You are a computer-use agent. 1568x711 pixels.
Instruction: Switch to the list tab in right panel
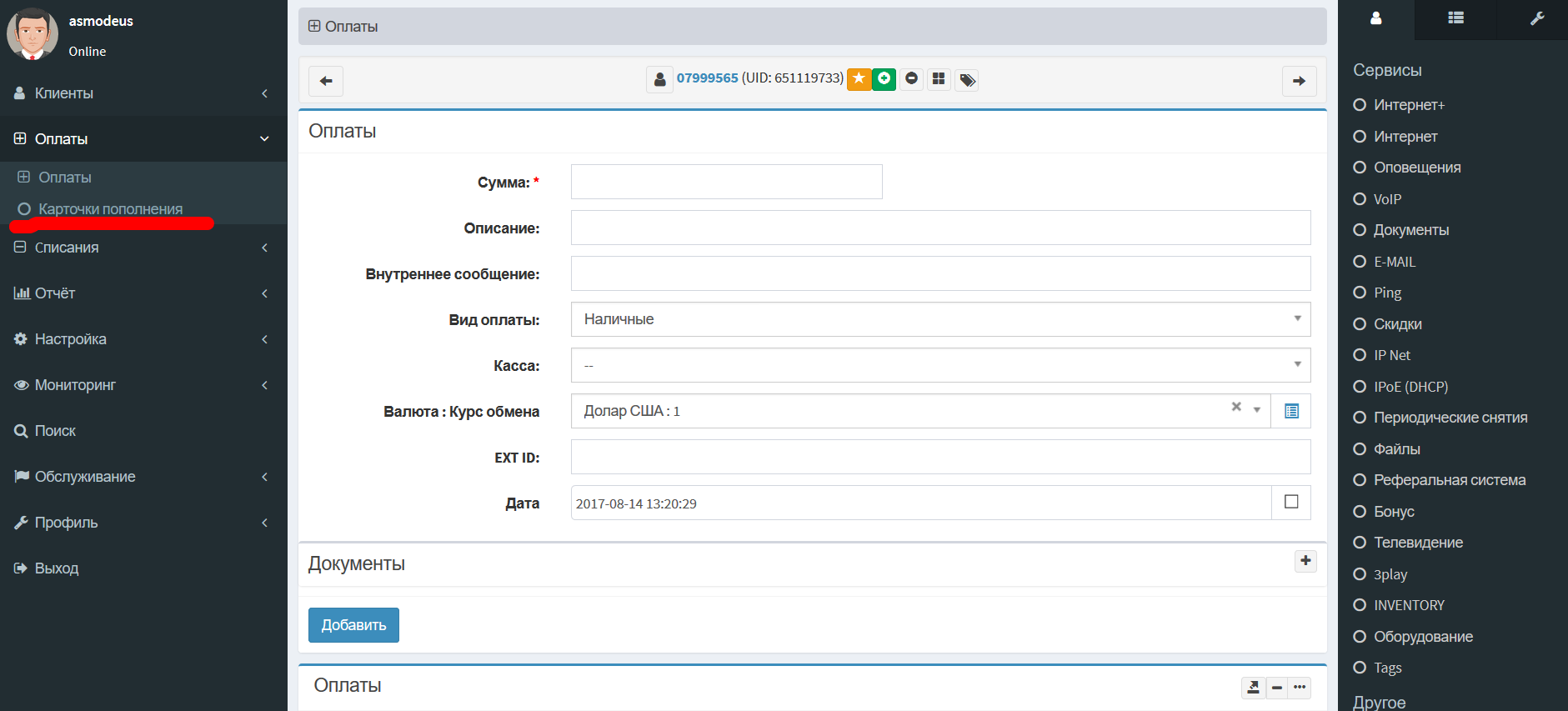tap(1455, 18)
